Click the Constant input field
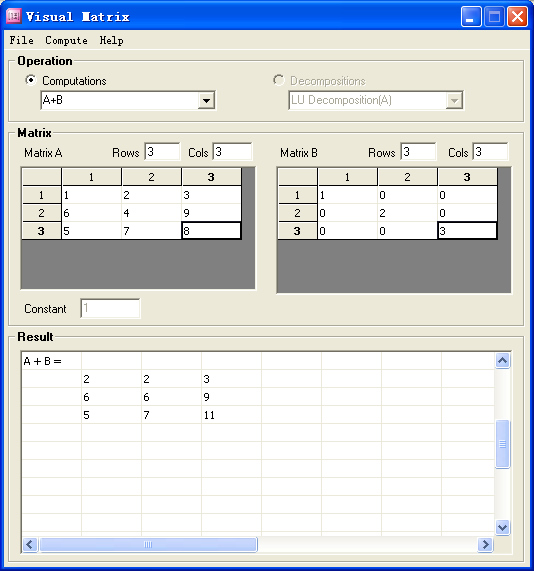 [110, 308]
